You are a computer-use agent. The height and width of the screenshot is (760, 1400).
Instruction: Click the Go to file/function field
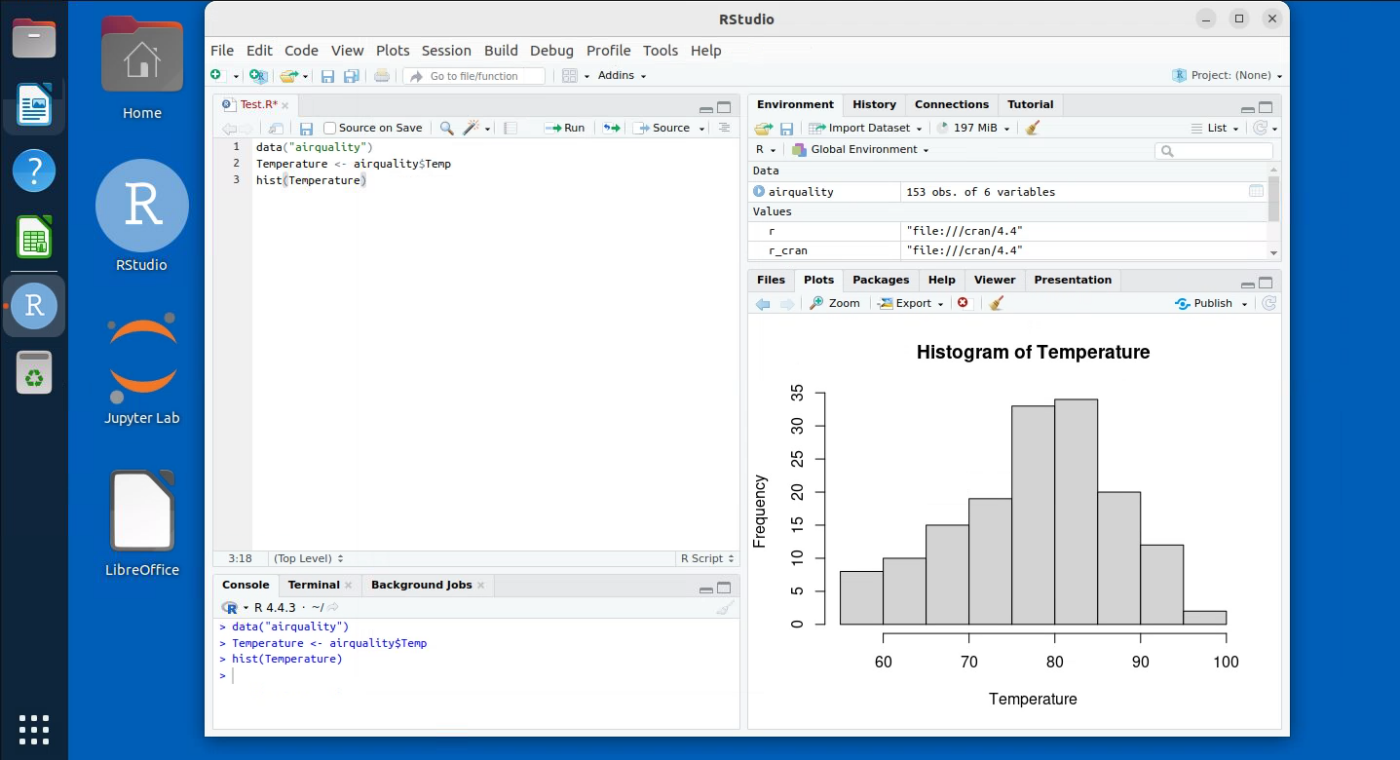(474, 76)
